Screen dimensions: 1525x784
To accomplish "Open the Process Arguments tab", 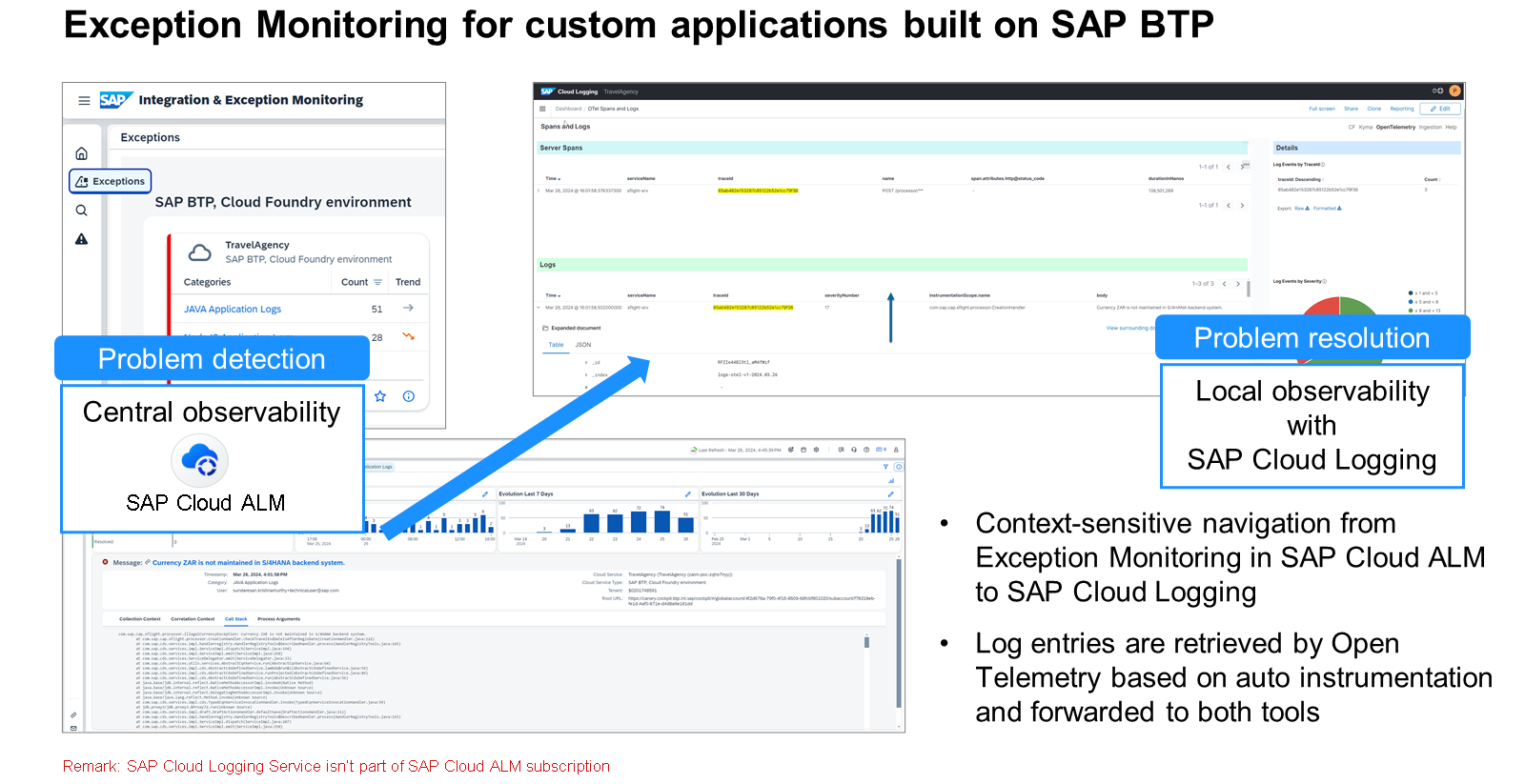I will pos(279,619).
